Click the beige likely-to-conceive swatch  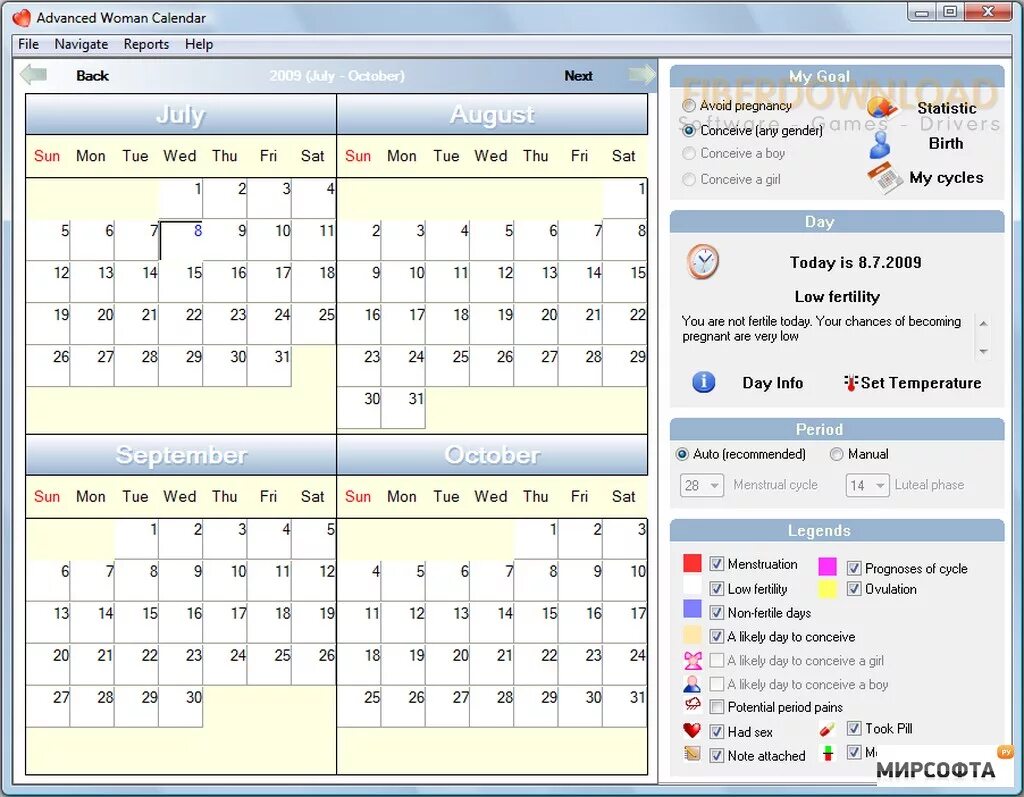click(x=692, y=634)
